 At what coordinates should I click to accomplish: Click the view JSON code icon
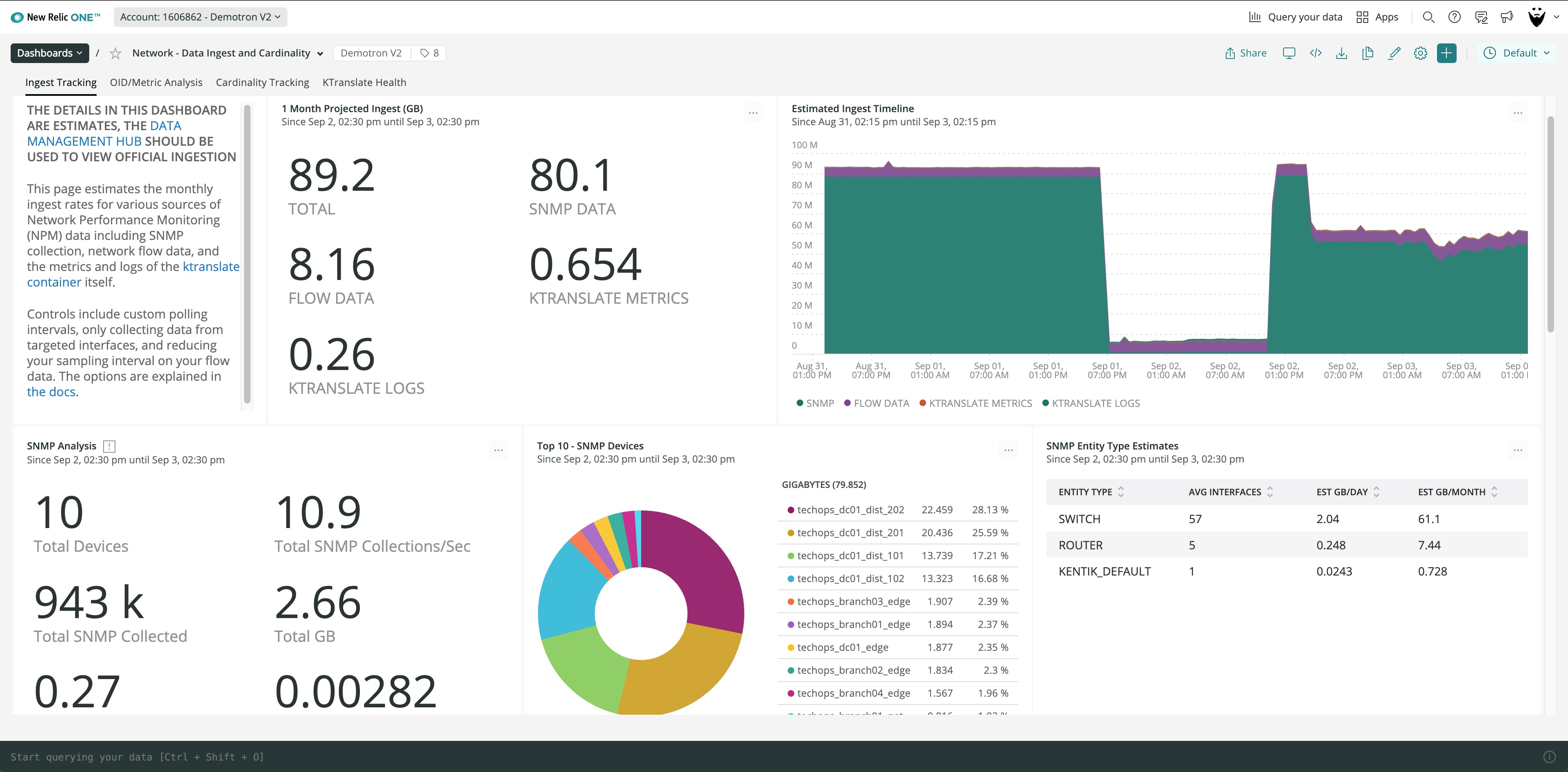[x=1315, y=53]
